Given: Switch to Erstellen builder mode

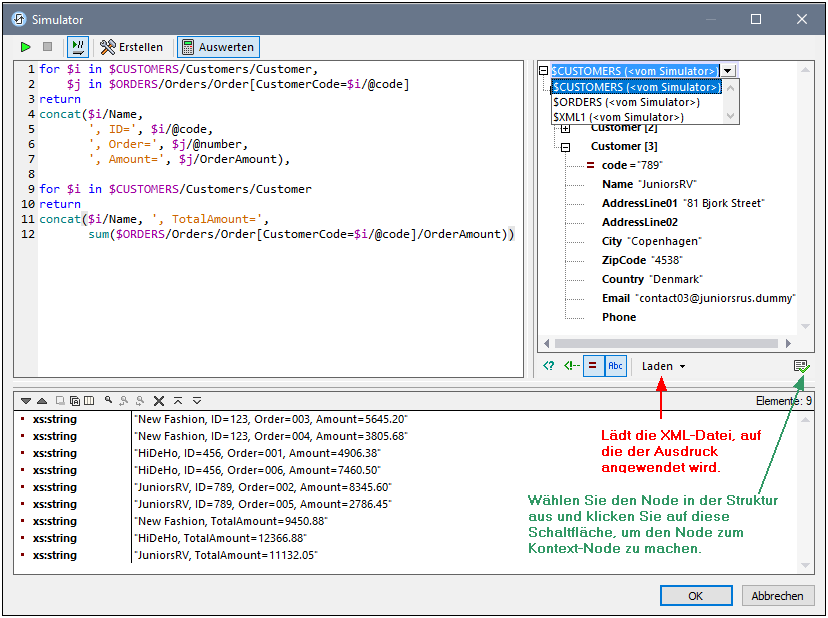Looking at the screenshot, I should (x=132, y=47).
